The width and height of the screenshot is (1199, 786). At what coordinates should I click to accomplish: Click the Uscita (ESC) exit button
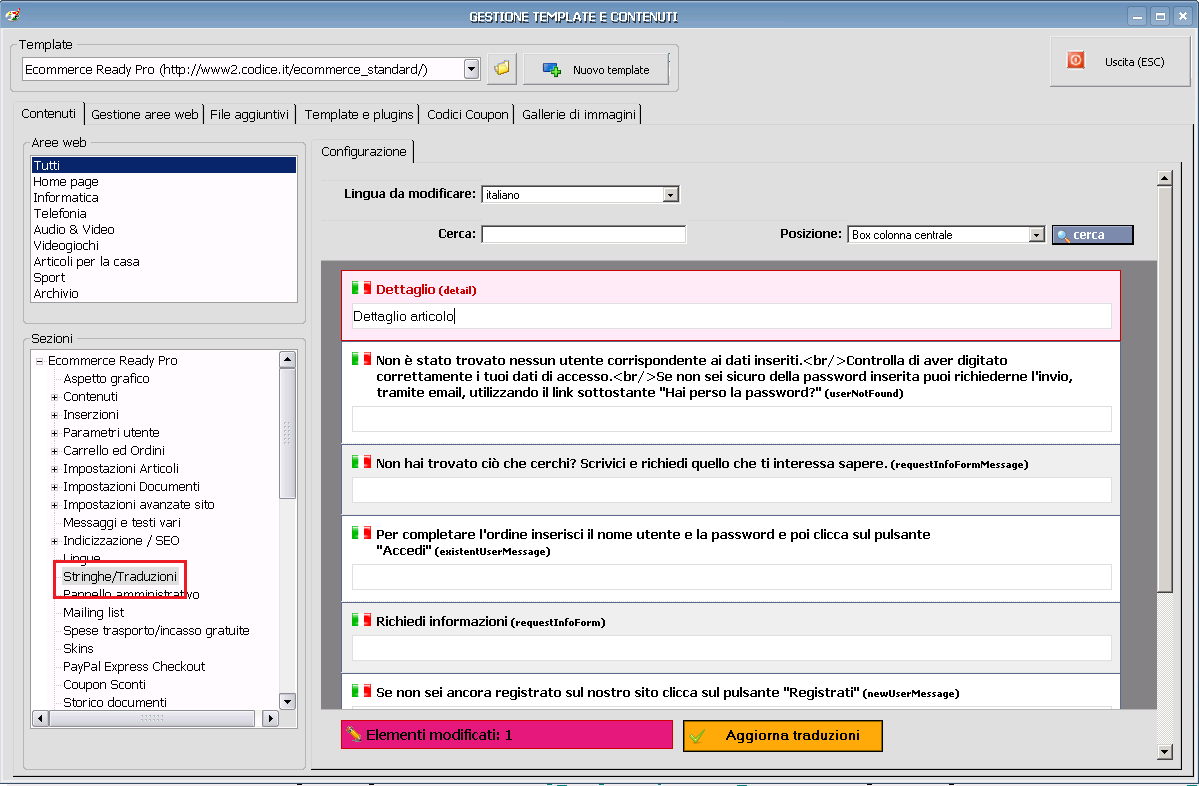(1119, 61)
